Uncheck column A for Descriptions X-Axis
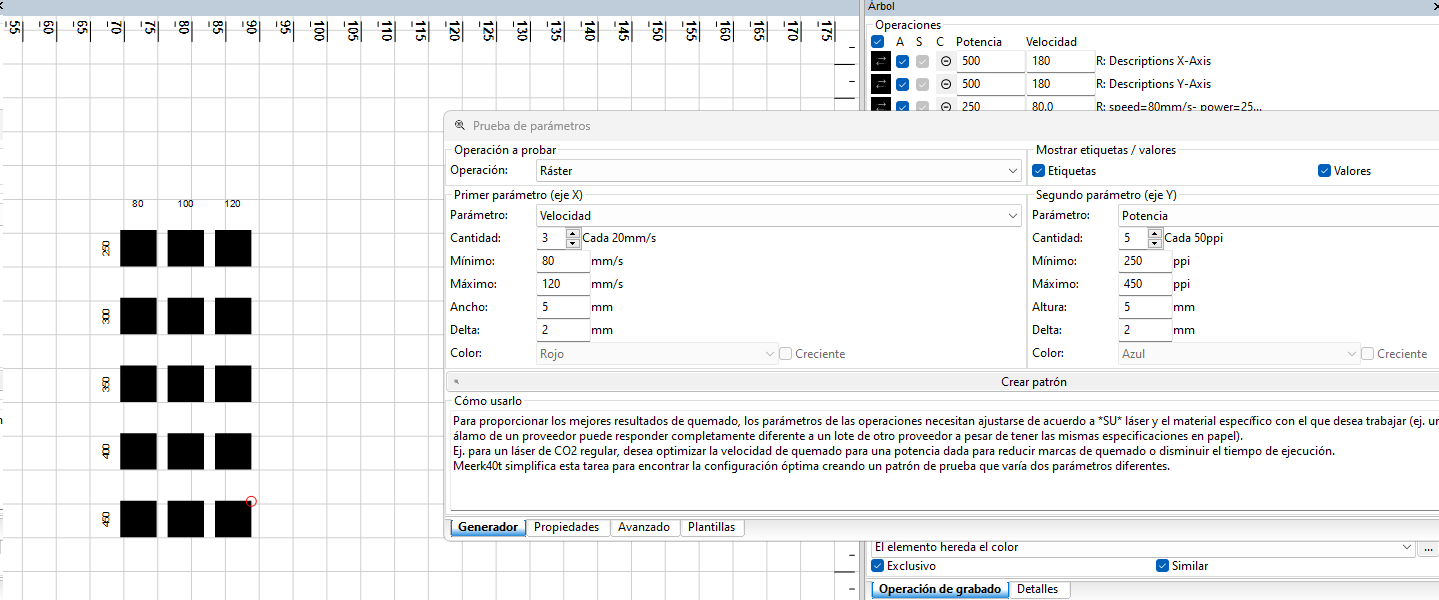Viewport: 1439px width, 600px height. point(903,61)
